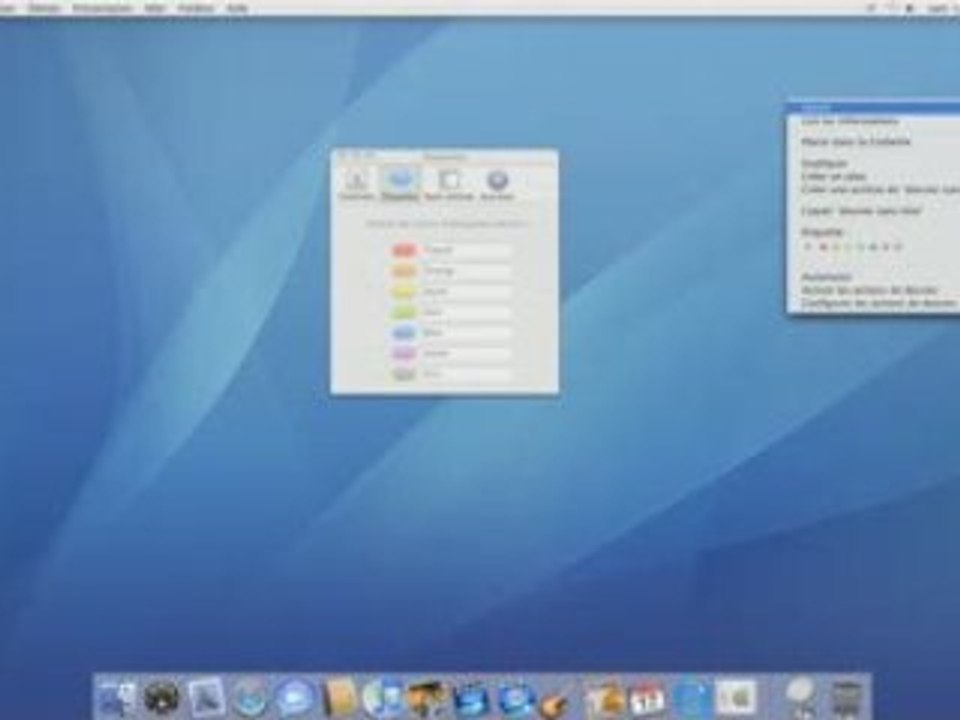Choose Configurer les actions de dossier

(x=874, y=304)
